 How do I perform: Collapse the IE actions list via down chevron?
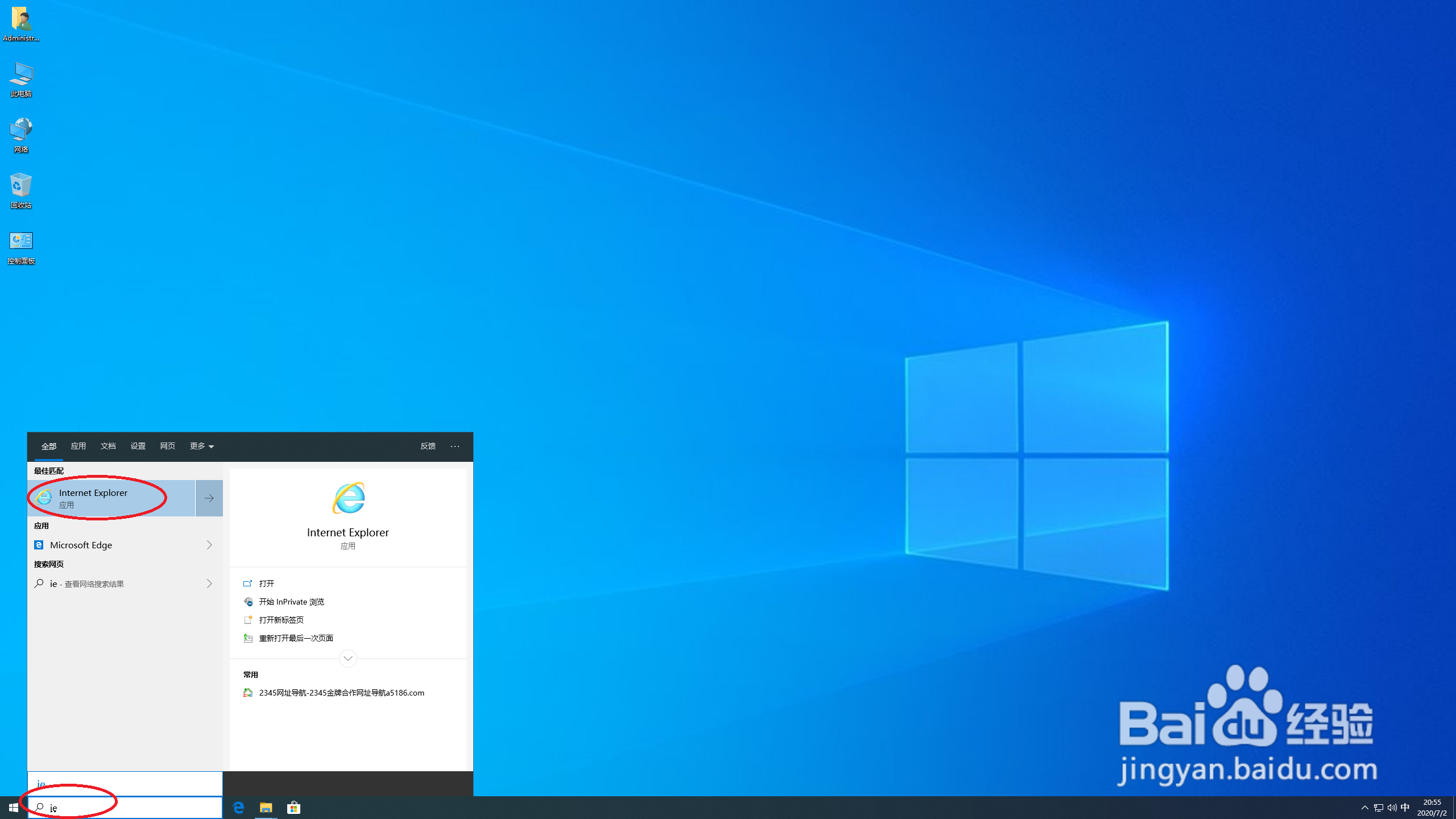(x=348, y=659)
